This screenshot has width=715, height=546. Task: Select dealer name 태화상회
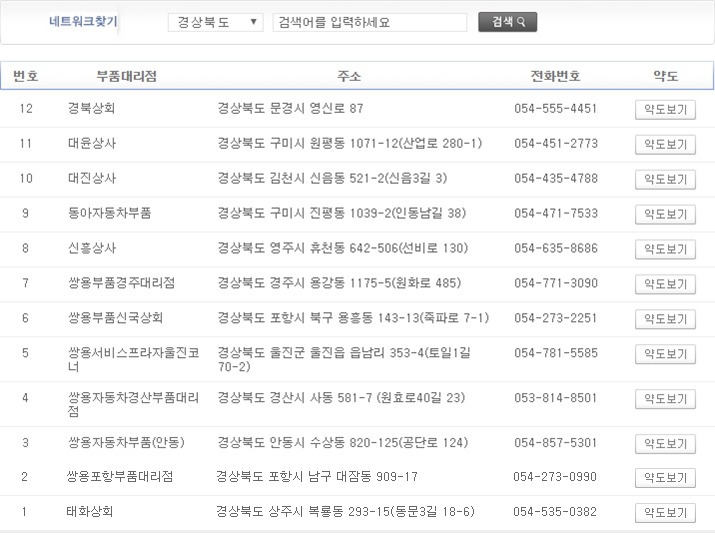coord(89,511)
